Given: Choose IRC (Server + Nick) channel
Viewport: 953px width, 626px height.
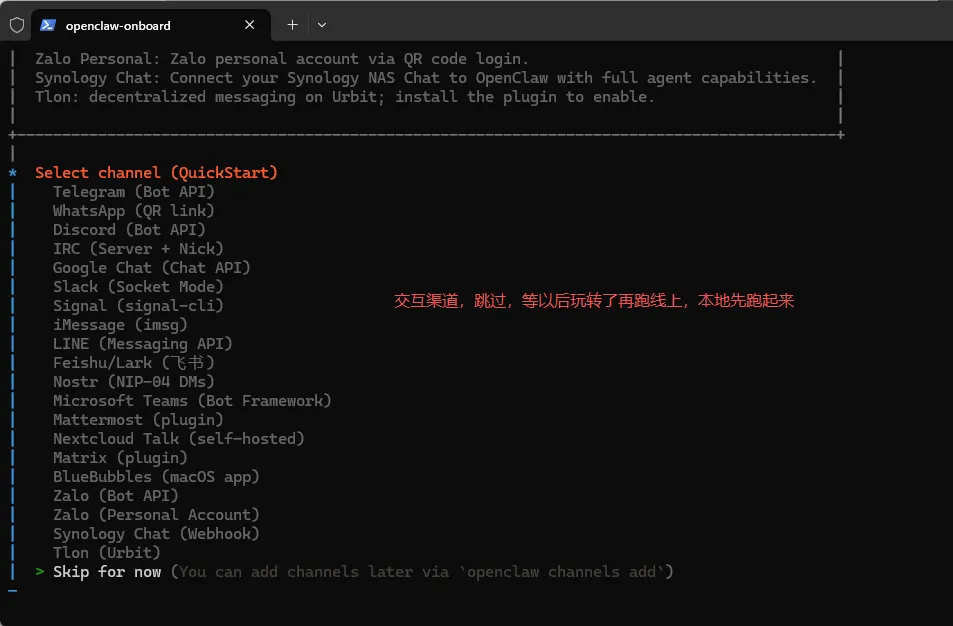Looking at the screenshot, I should [x=138, y=249].
